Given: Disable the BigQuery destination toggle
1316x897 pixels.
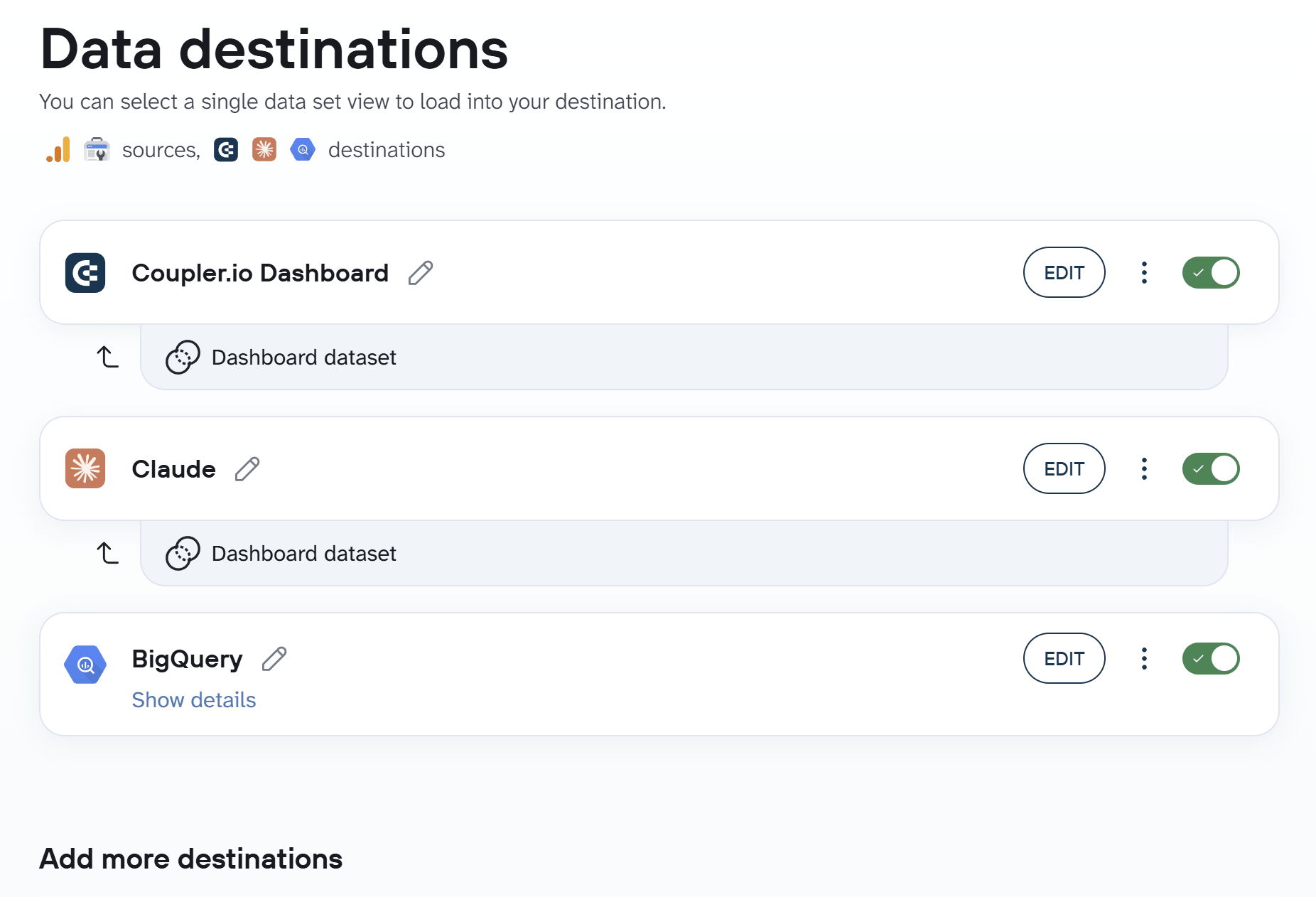Looking at the screenshot, I should [1211, 659].
